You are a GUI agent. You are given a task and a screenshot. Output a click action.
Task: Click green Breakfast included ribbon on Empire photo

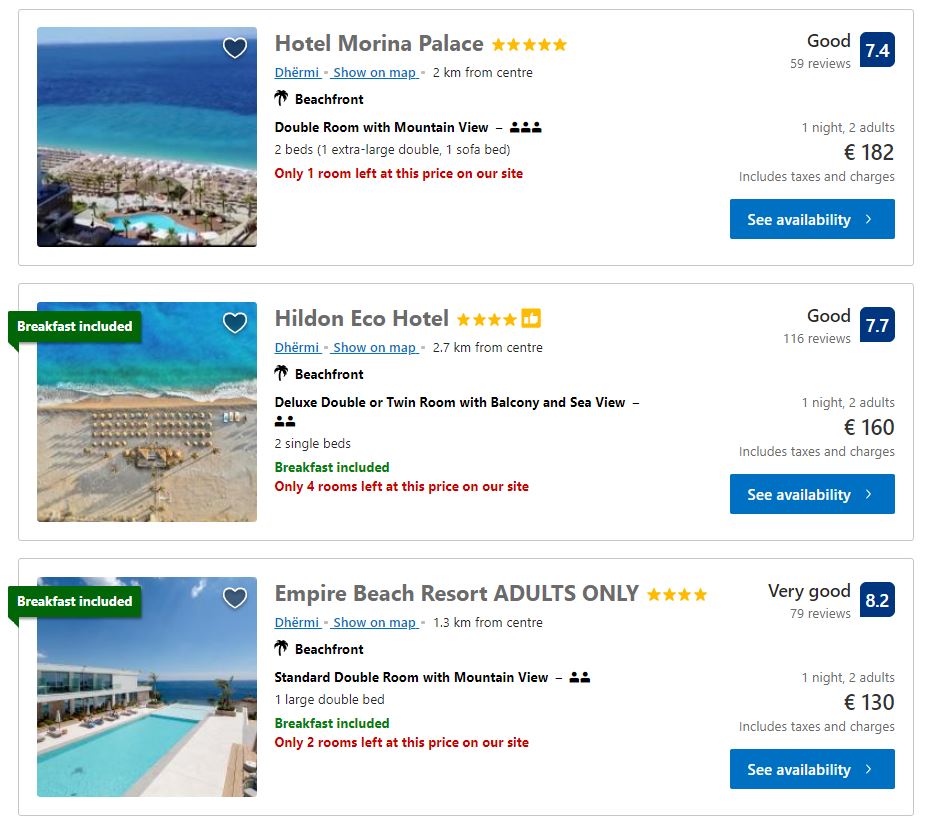(x=75, y=601)
